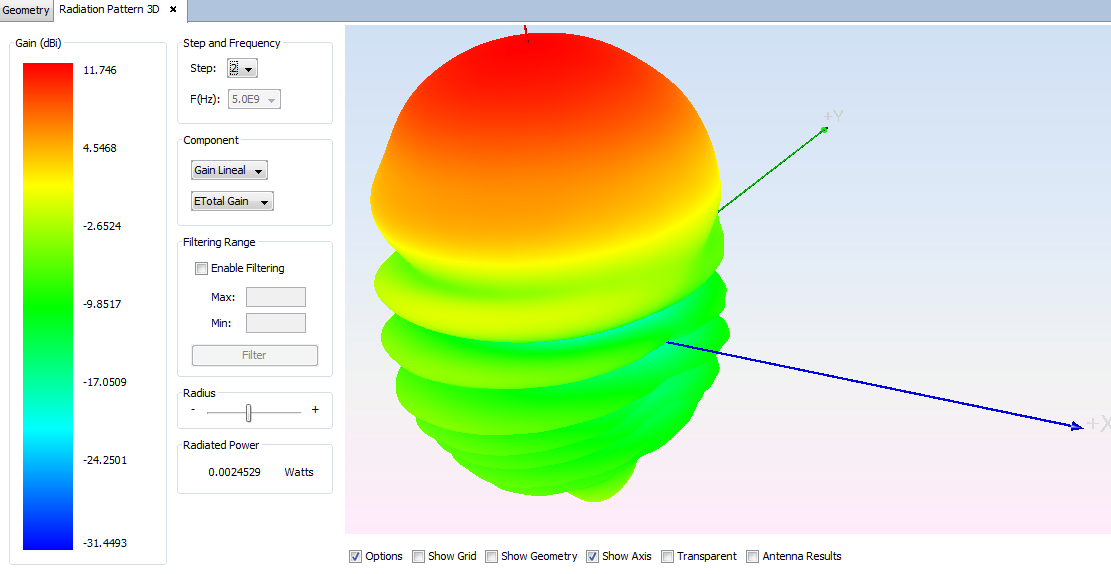Click the plus sign beside Radius slider
1111x574 pixels.
pyautogui.click(x=315, y=410)
